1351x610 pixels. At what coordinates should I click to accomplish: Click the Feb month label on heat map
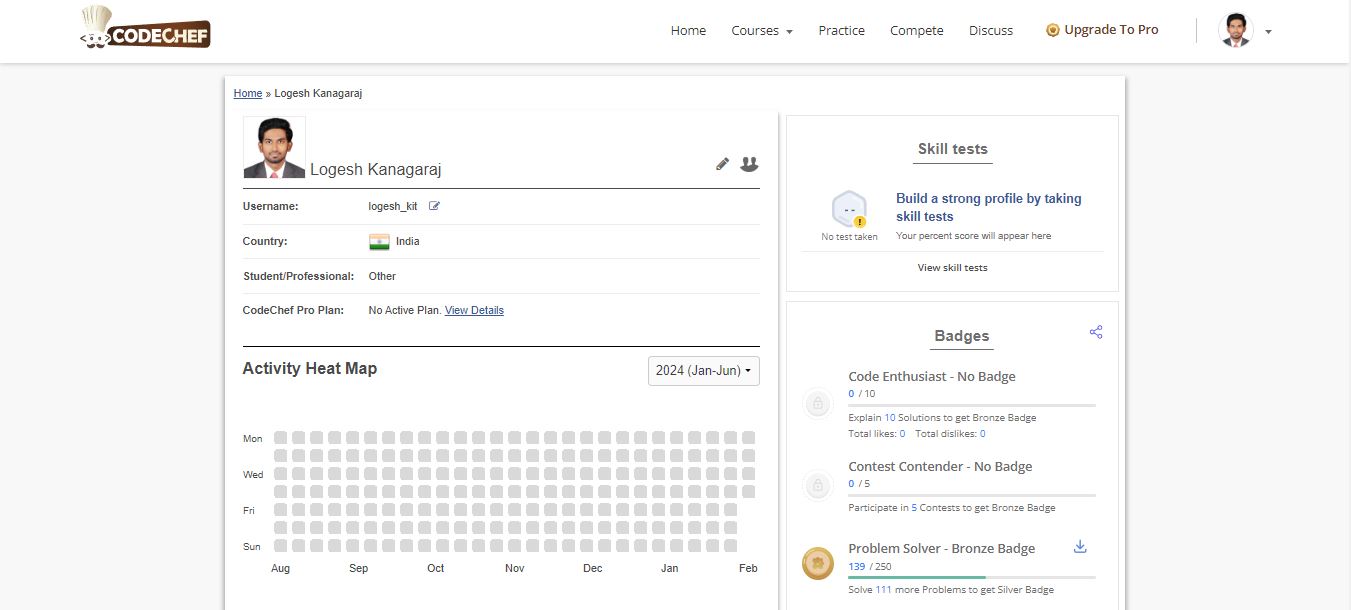(748, 568)
